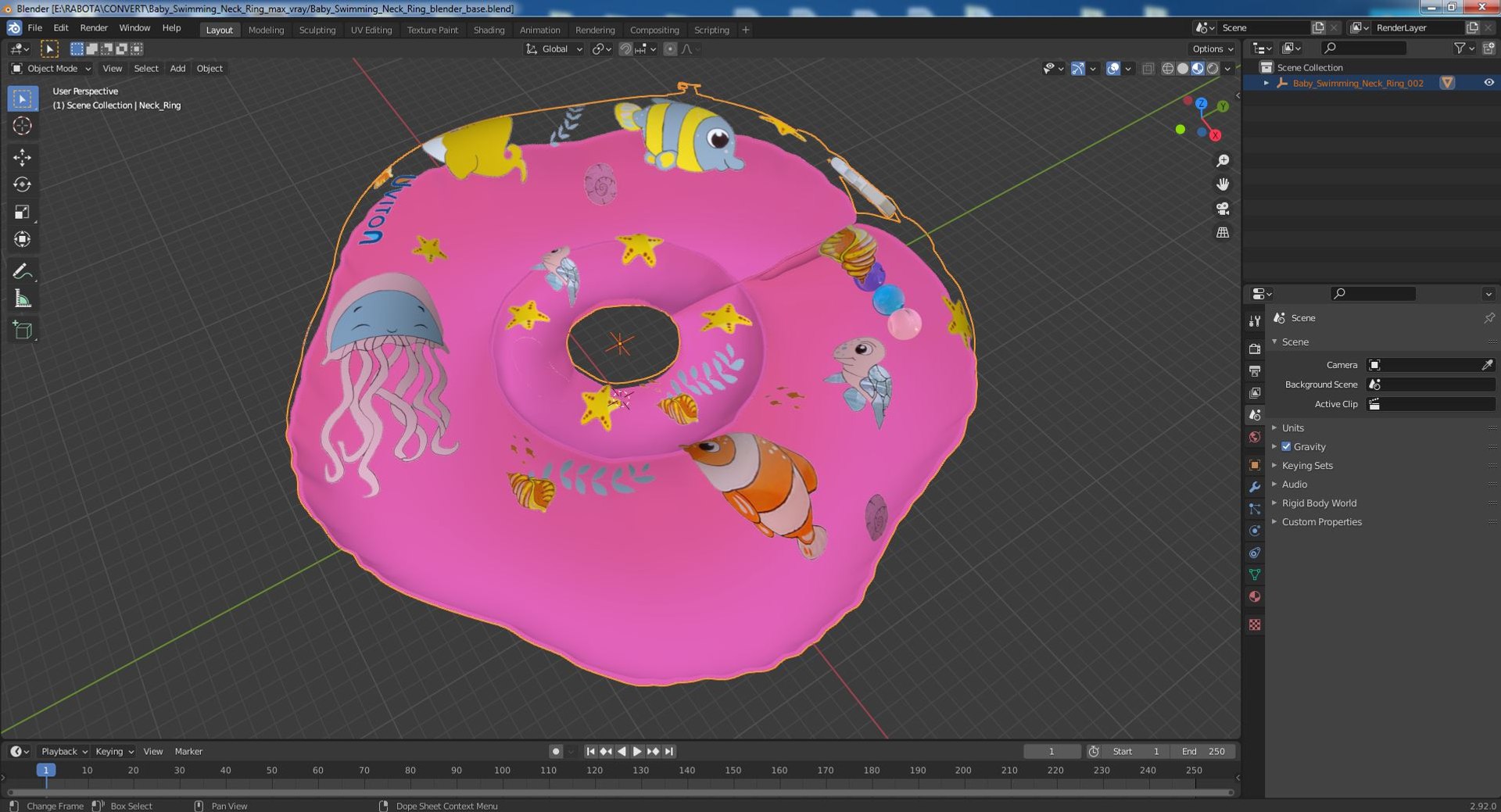This screenshot has width=1501, height=812.
Task: Click the Start frame field
Action: tap(1137, 751)
